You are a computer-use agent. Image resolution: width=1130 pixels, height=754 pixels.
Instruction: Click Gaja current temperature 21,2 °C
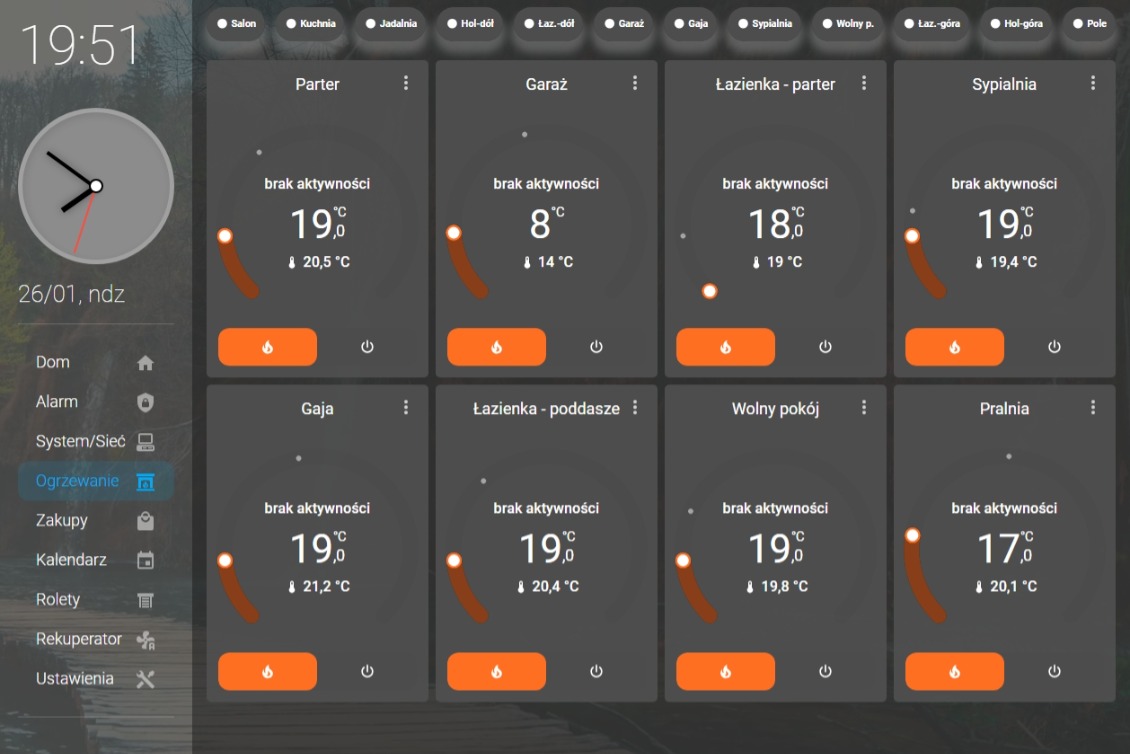(319, 587)
